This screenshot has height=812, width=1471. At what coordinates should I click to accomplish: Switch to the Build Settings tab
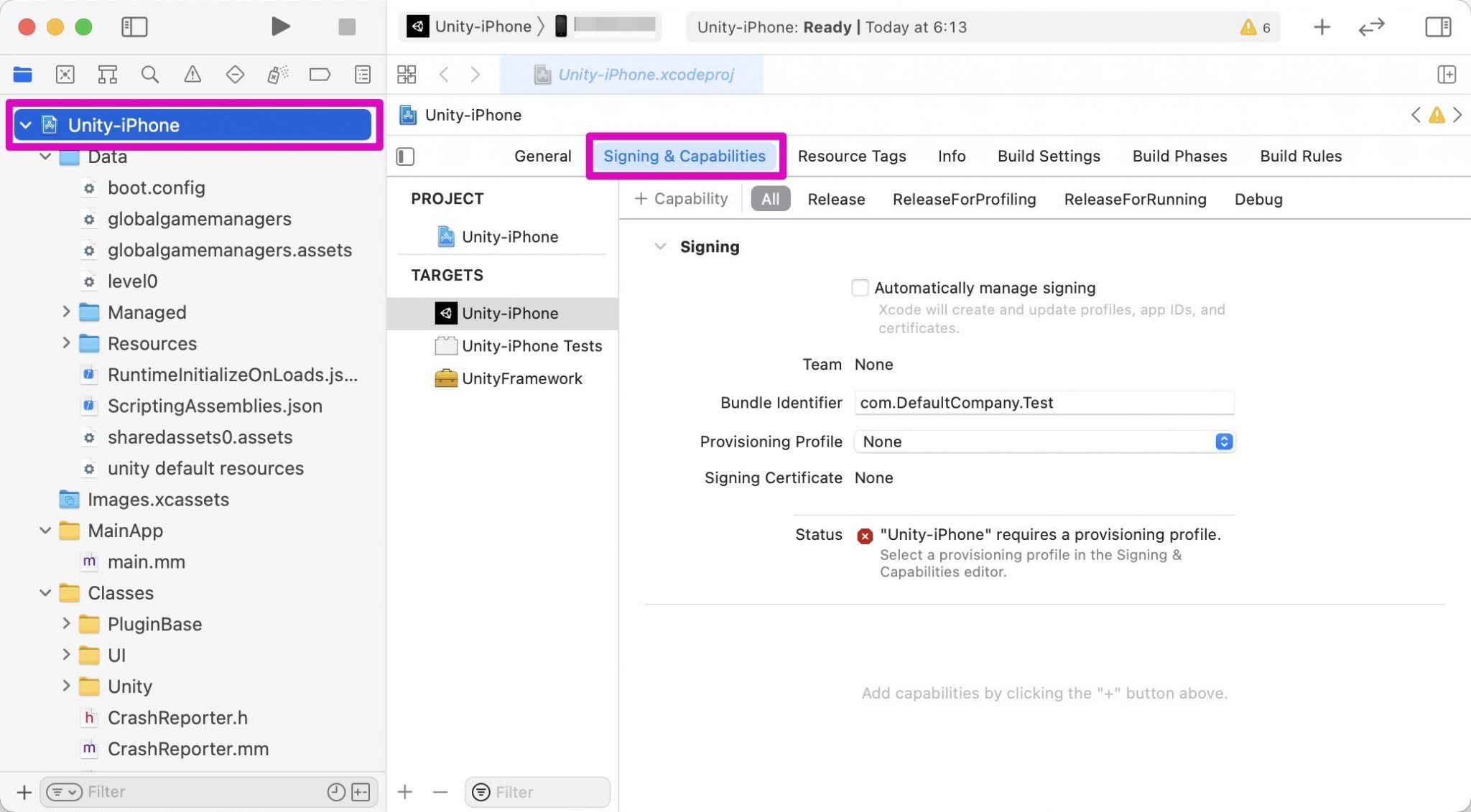(x=1048, y=156)
